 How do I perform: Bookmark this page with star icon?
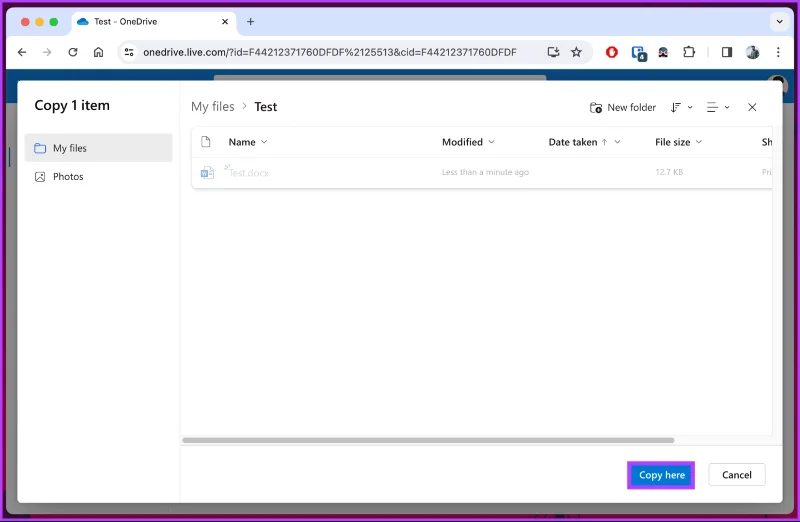pos(576,52)
